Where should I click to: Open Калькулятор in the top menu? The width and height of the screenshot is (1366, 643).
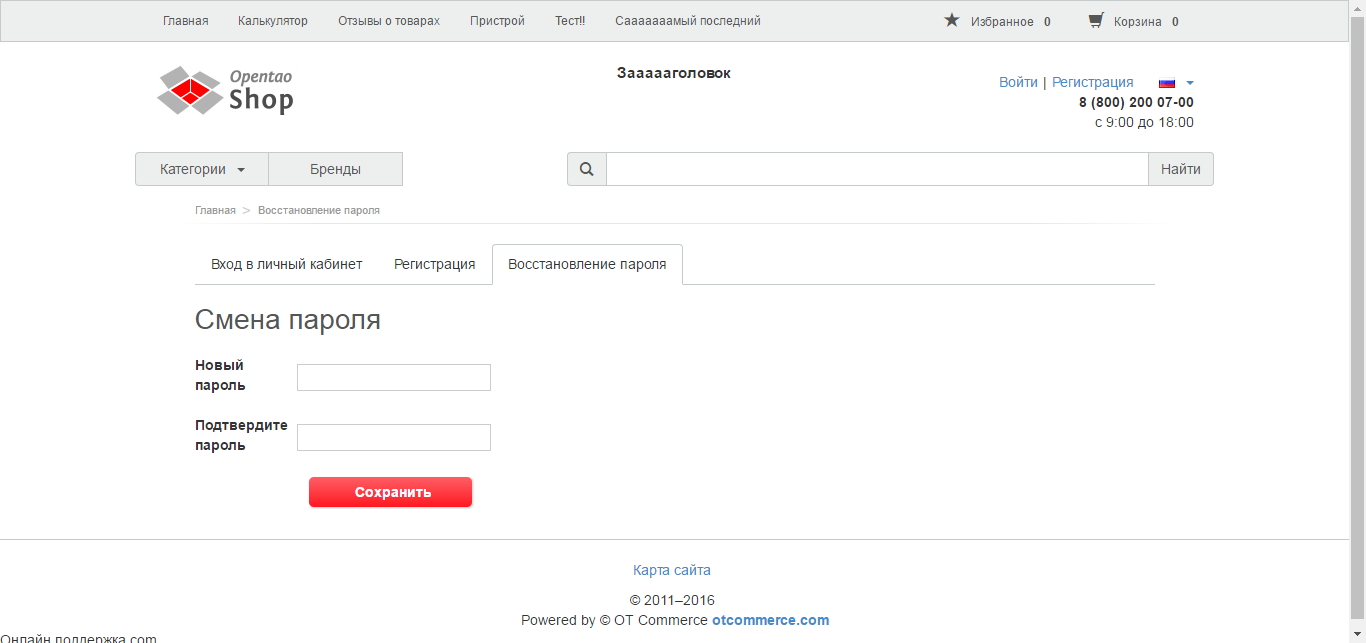pos(273,21)
